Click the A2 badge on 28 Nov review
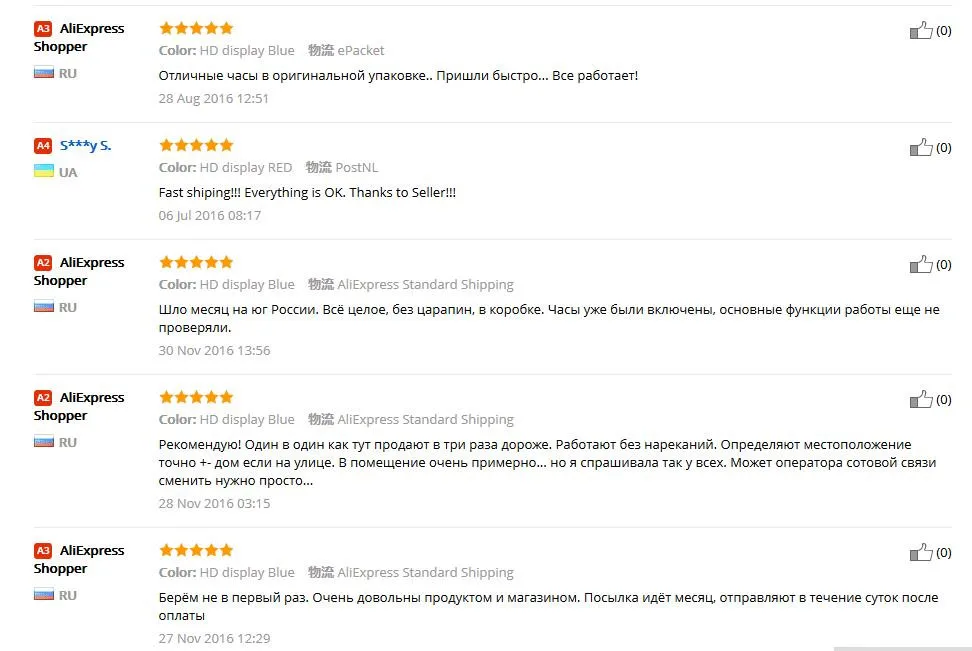 (43, 397)
